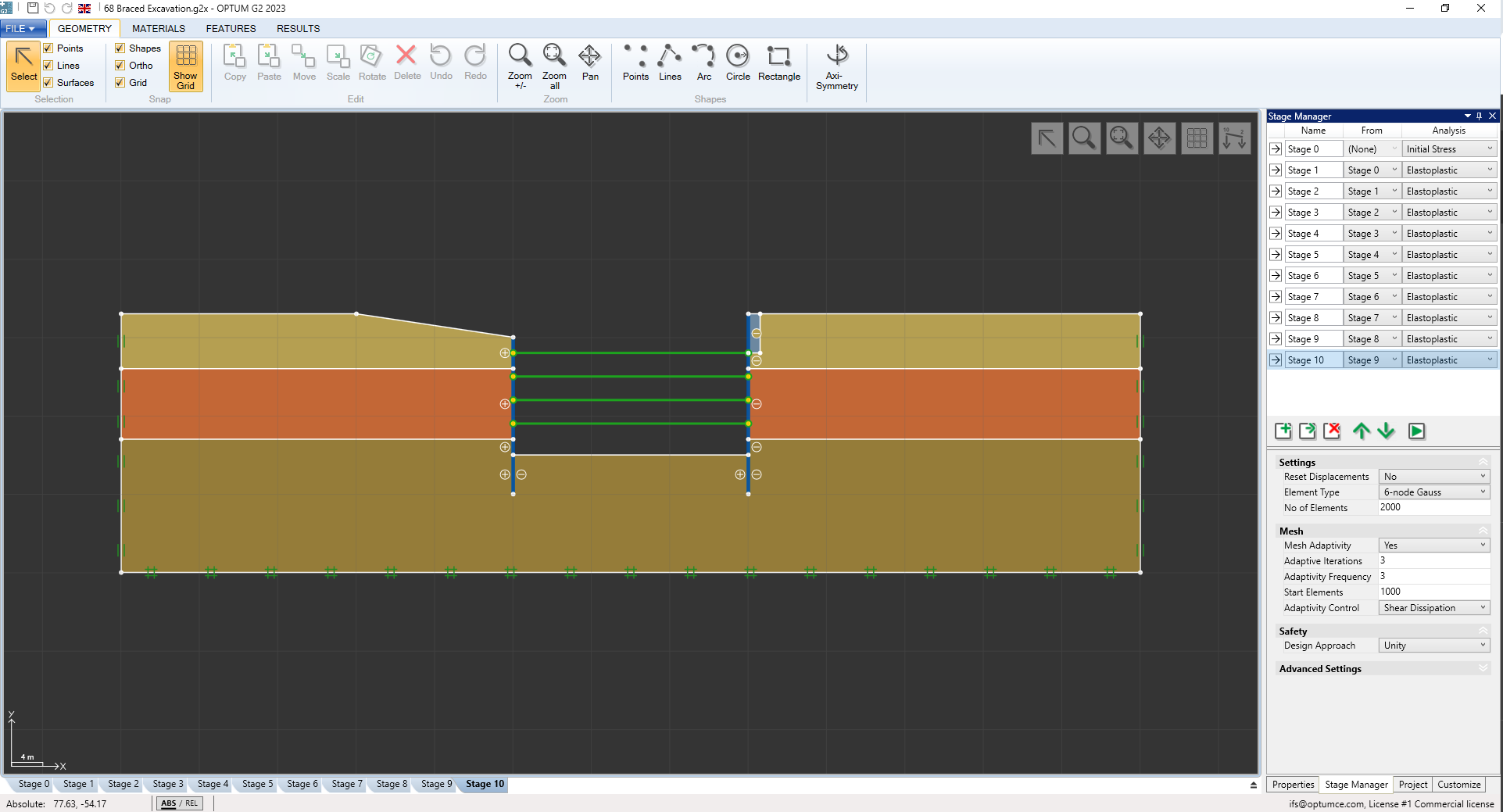Run analysis with green play icon

point(1416,431)
